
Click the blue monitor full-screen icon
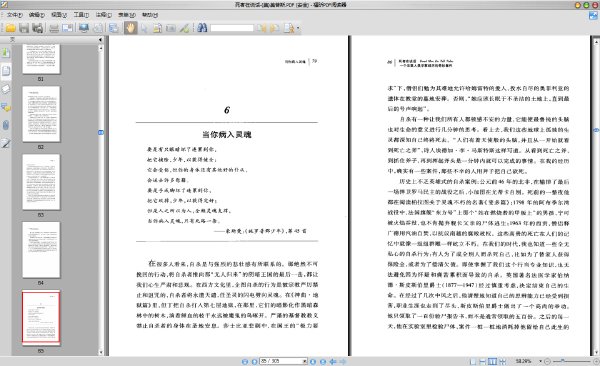pos(84,28)
